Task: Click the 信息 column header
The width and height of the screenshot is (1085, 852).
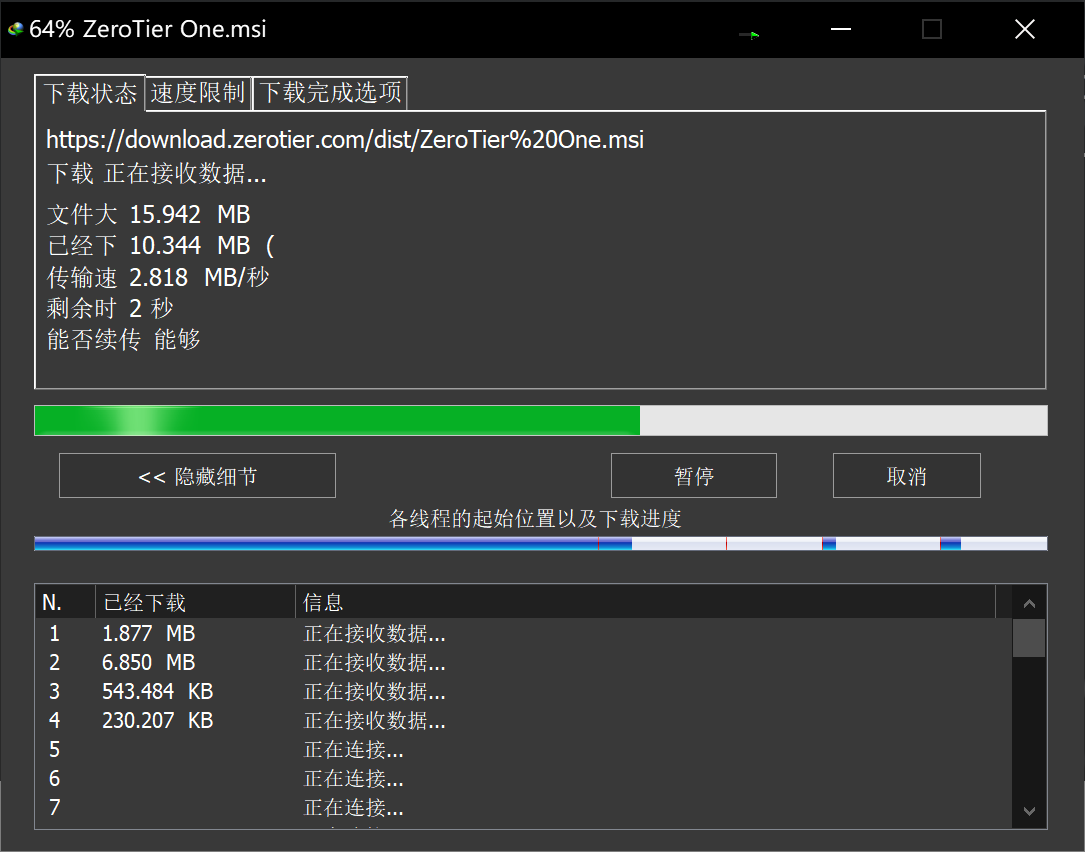Action: 645,602
